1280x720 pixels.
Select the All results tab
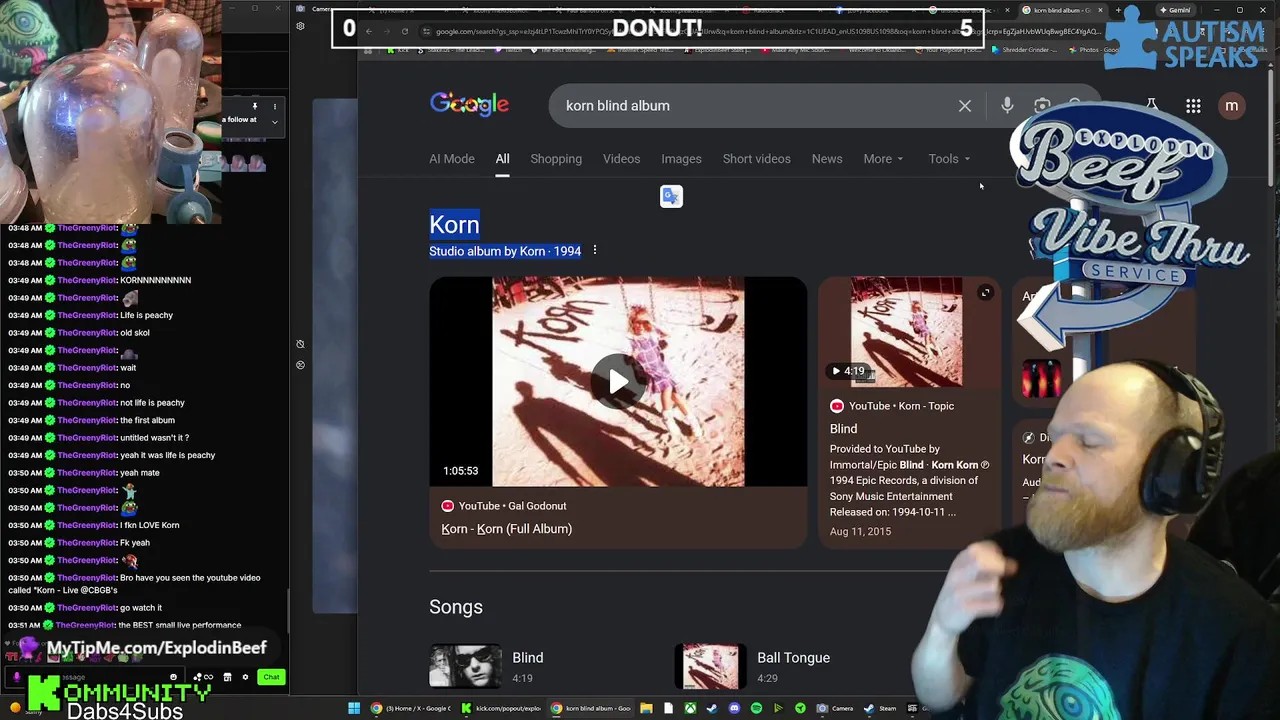502,159
